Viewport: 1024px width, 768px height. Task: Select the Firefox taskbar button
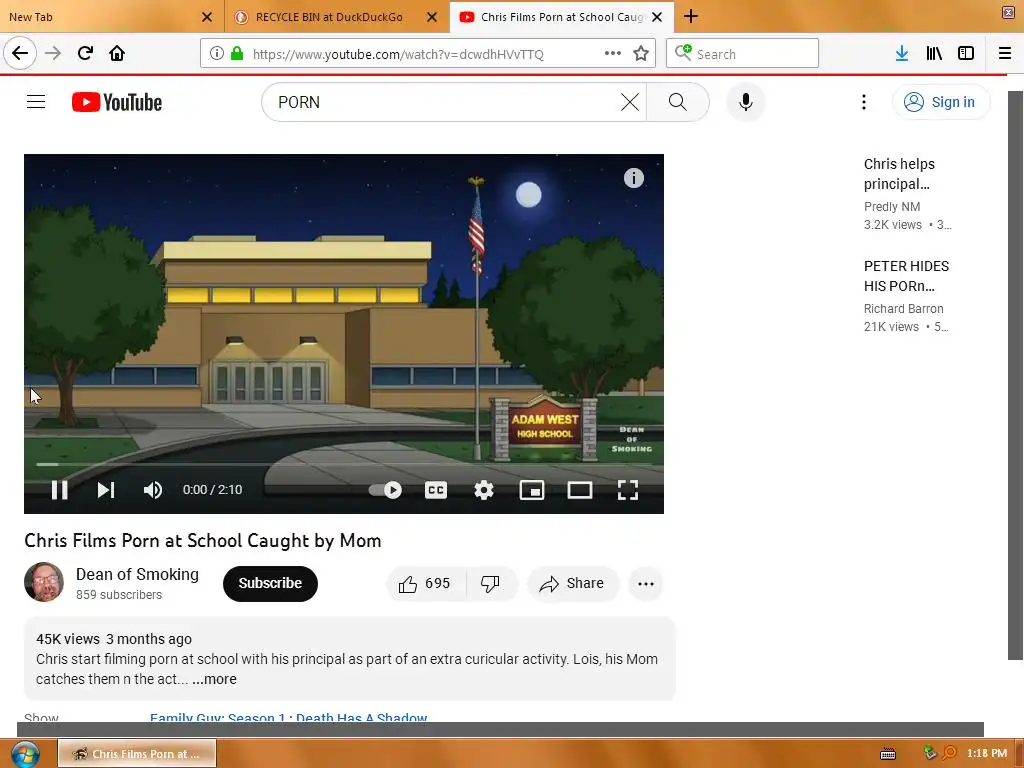pos(137,754)
